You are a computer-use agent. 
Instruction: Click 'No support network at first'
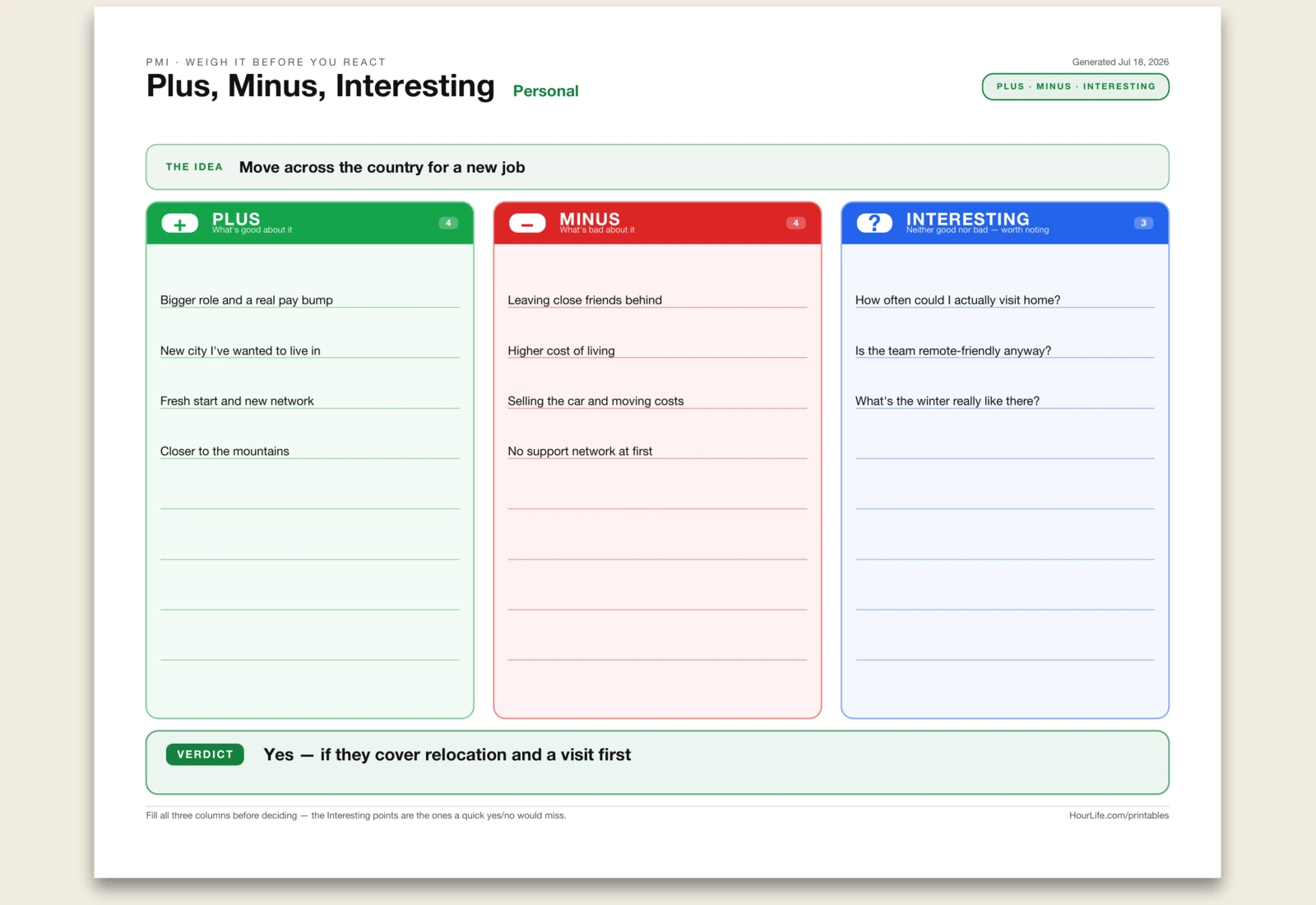pyautogui.click(x=580, y=451)
